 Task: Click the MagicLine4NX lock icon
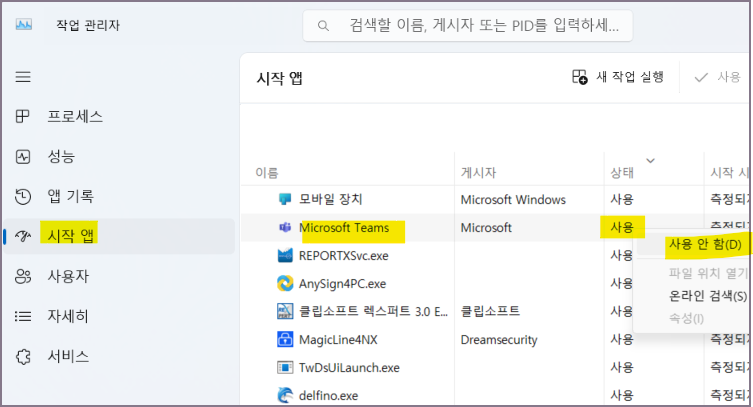tap(285, 339)
